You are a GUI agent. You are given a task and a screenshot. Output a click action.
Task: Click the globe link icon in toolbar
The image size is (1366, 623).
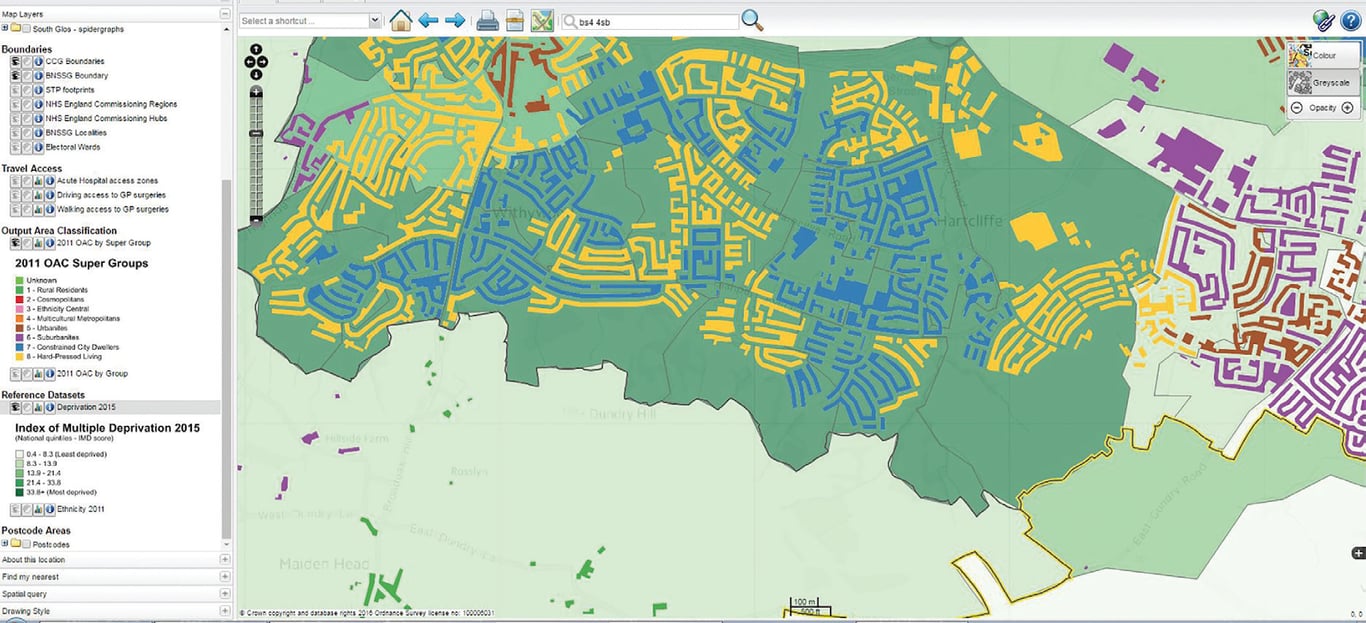1324,20
